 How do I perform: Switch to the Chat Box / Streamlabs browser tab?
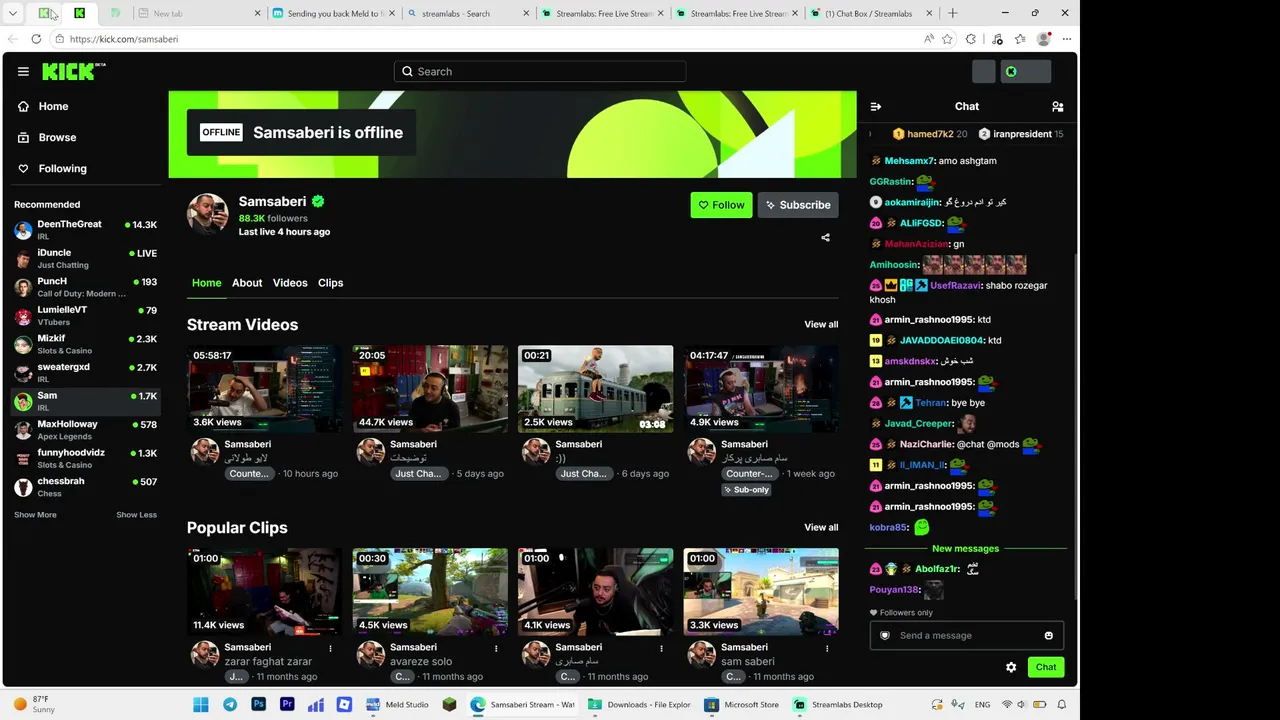(x=869, y=13)
